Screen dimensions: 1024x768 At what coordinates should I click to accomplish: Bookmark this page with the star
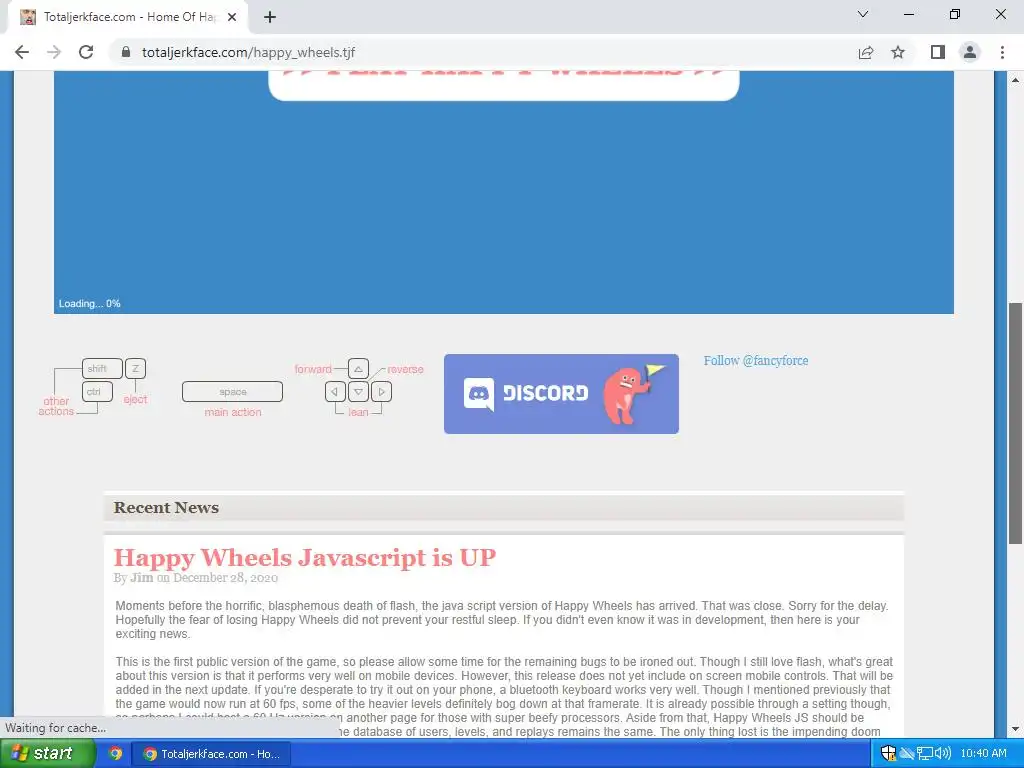(x=898, y=52)
